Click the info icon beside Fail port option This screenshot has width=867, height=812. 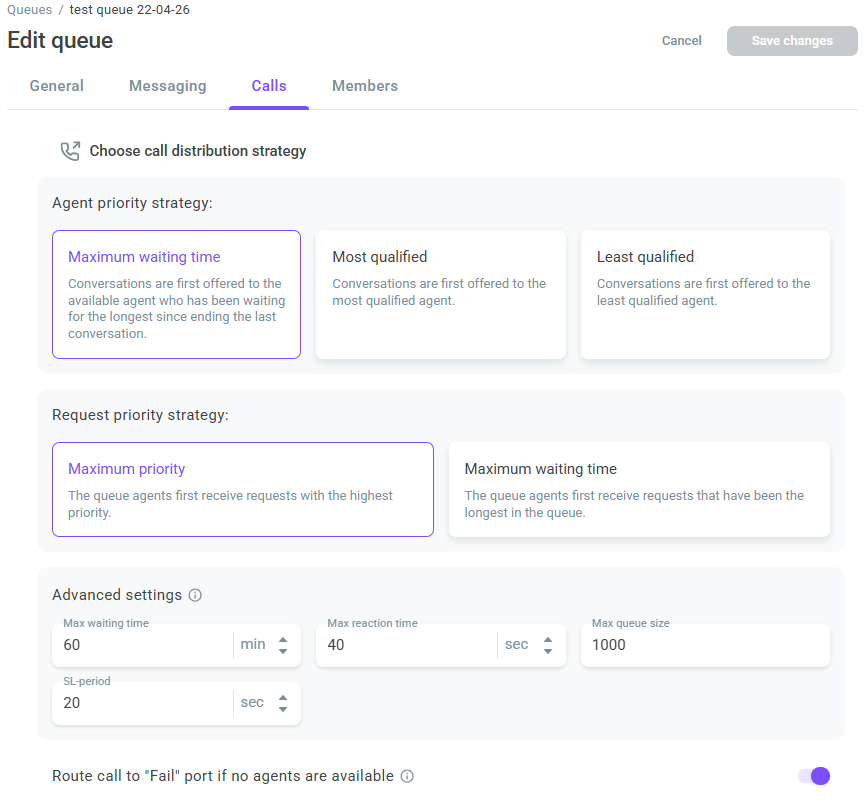coord(407,777)
